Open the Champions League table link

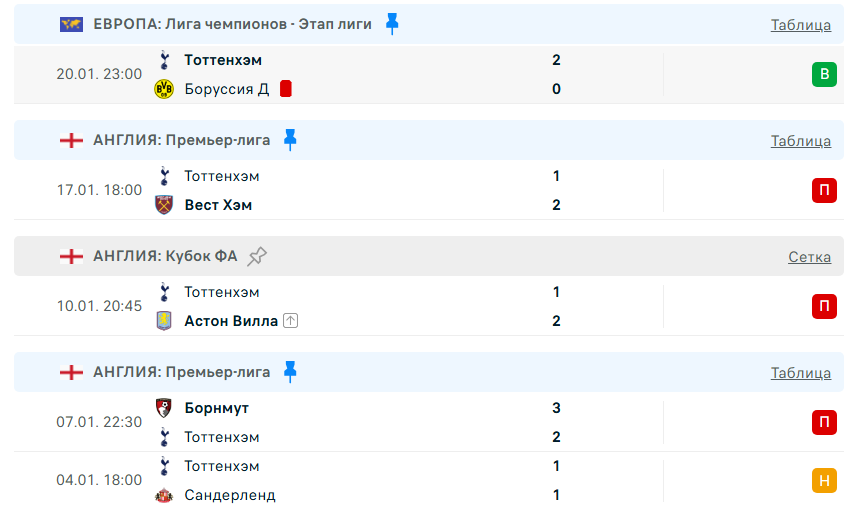pyautogui.click(x=800, y=25)
